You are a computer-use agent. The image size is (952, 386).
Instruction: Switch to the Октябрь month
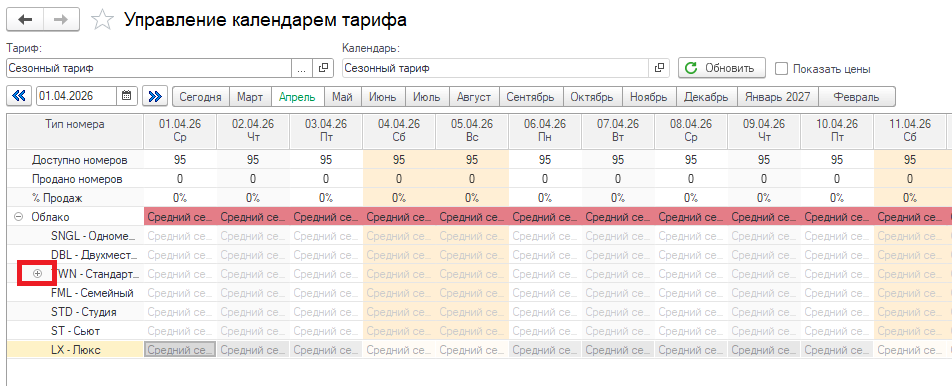click(593, 96)
